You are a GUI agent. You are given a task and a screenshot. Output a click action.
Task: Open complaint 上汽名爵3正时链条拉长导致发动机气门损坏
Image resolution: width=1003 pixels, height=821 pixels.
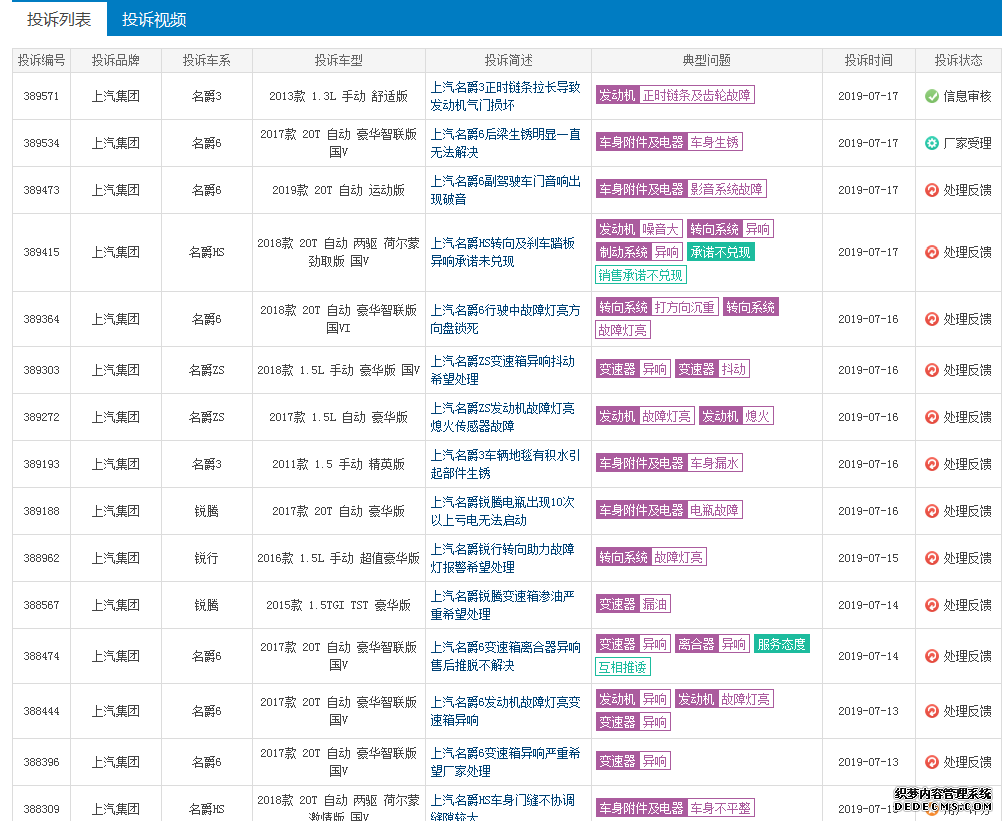point(505,96)
